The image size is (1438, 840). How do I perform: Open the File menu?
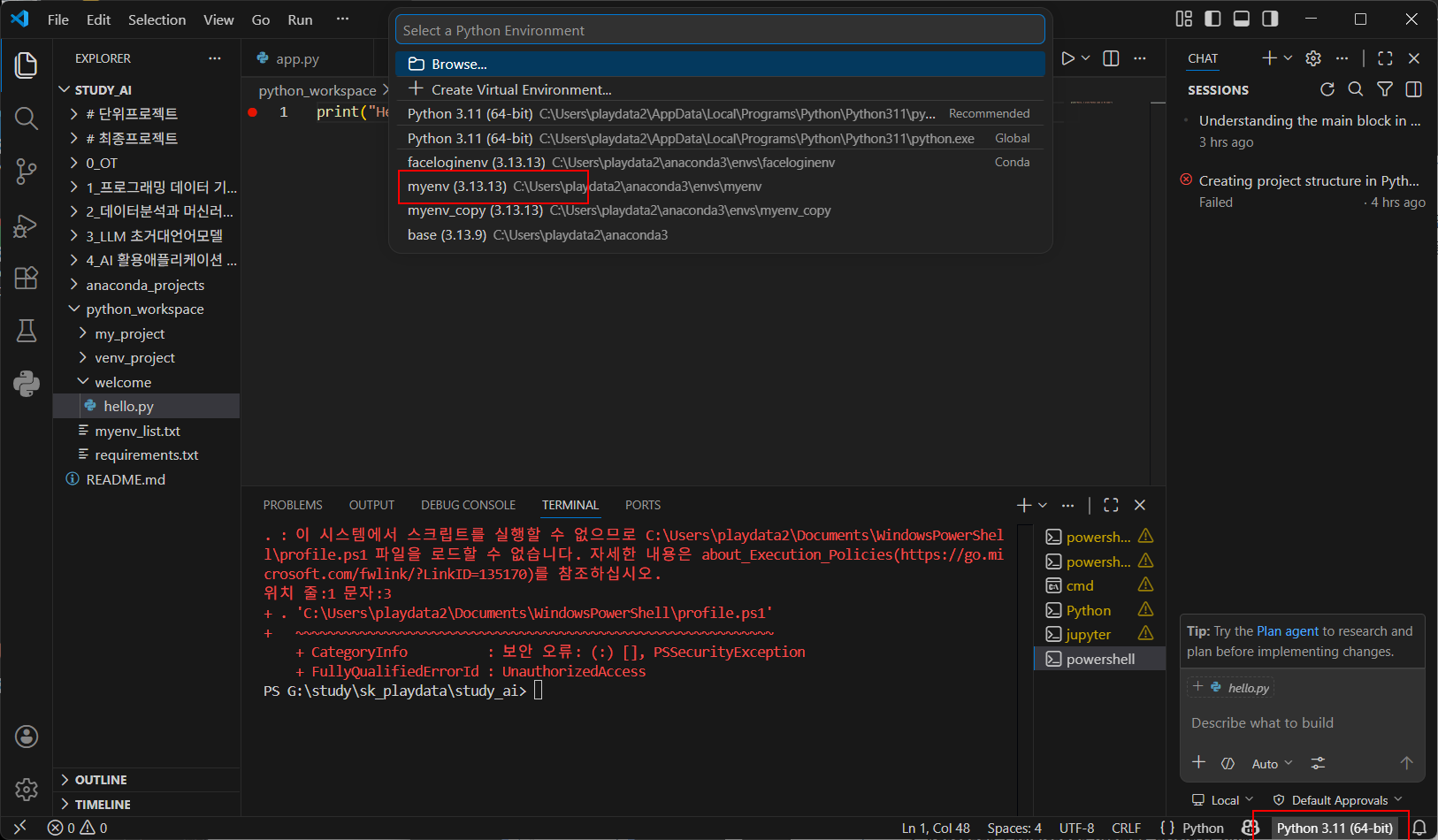58,19
